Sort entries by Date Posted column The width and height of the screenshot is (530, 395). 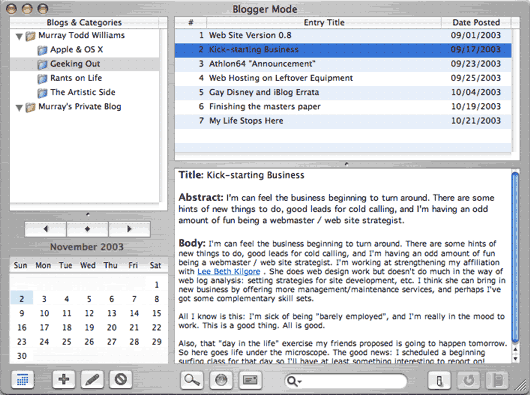coord(476,23)
